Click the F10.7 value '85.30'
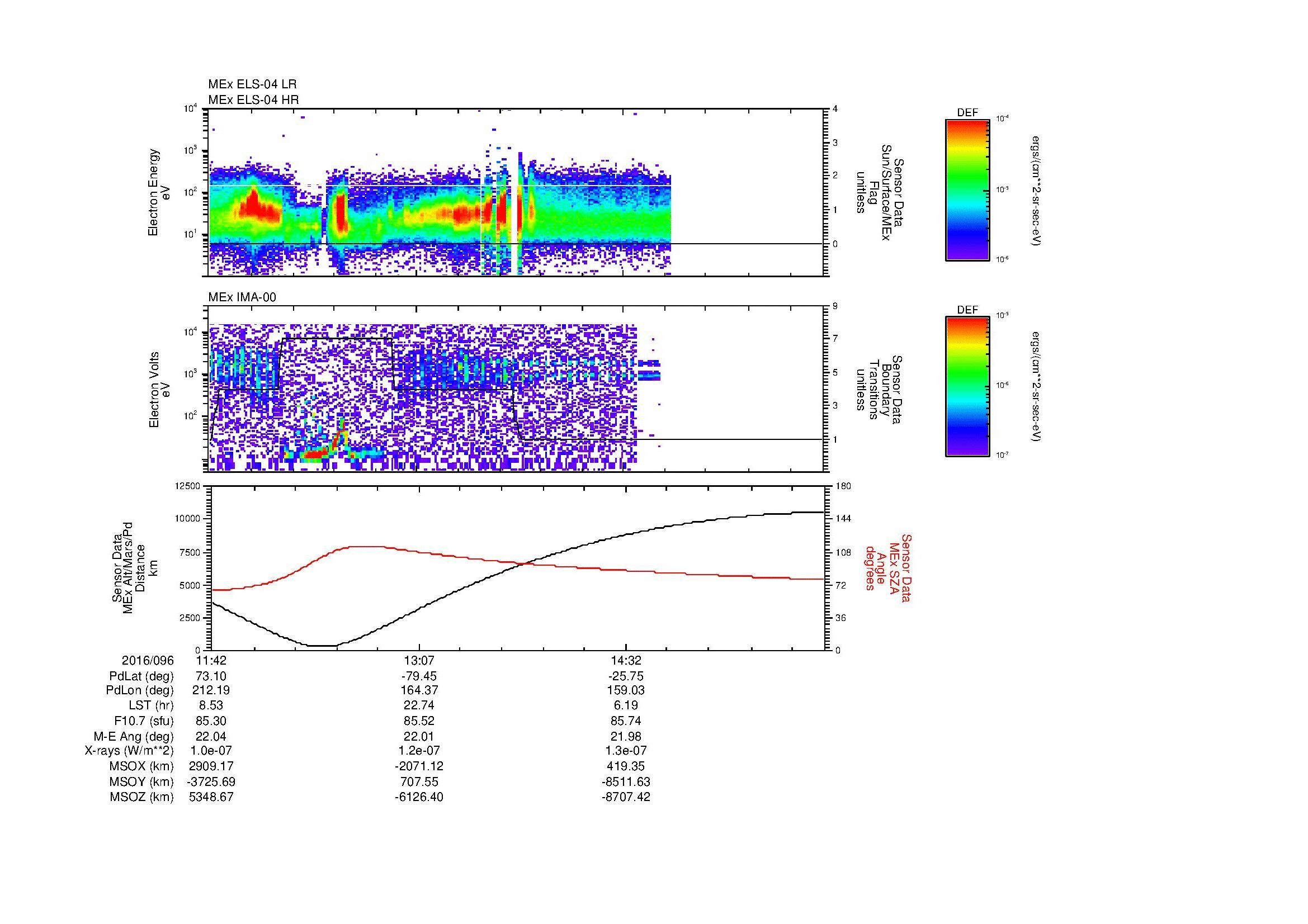 tap(211, 721)
